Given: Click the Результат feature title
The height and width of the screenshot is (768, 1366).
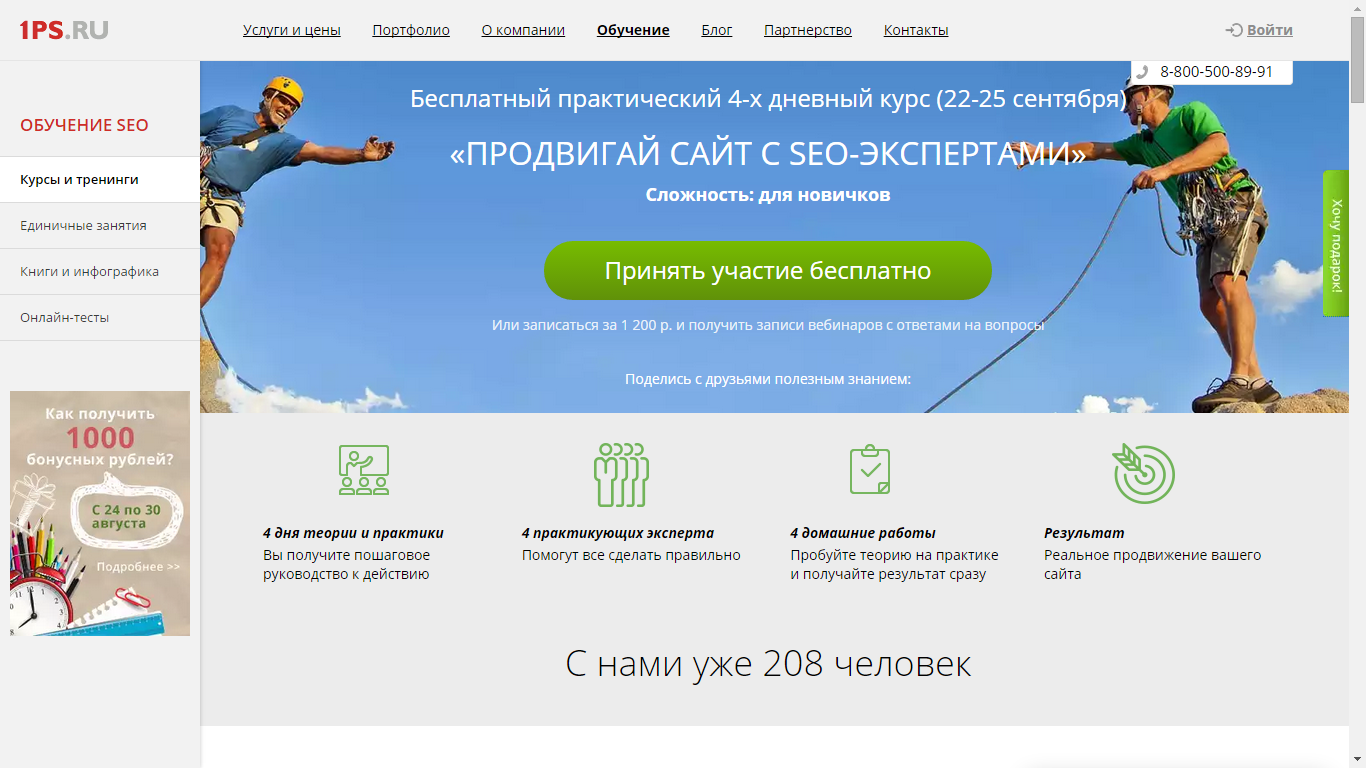Looking at the screenshot, I should tap(1084, 533).
